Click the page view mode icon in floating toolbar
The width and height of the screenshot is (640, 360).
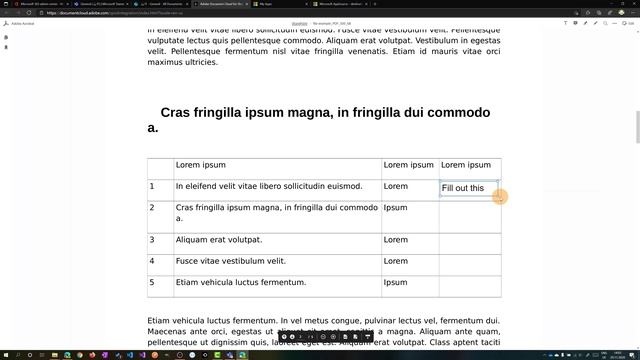(355, 337)
